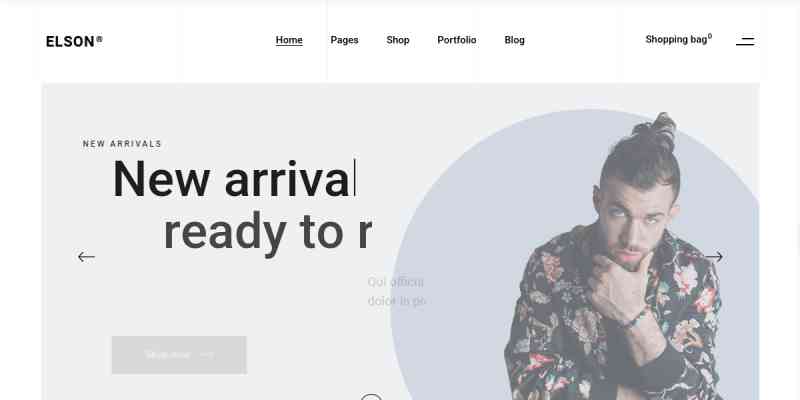Open the Home menu item
The image size is (800, 400).
[289, 40]
